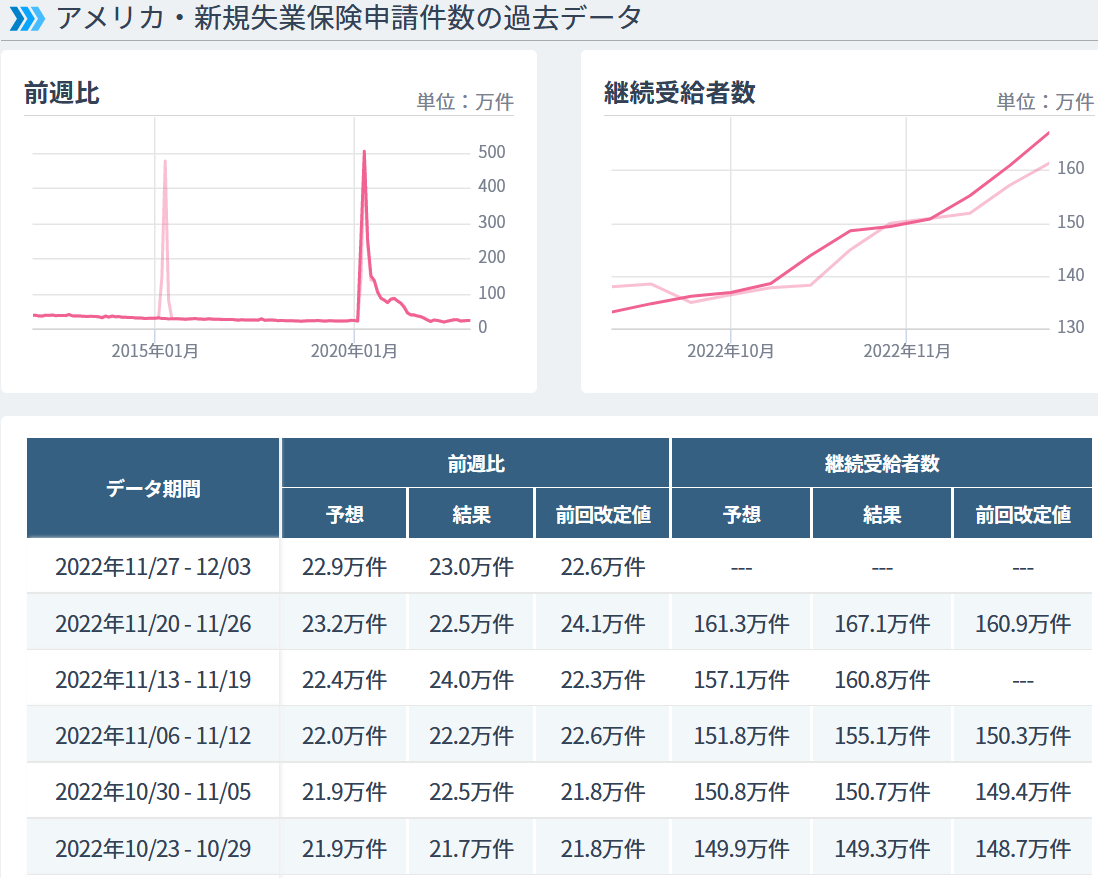This screenshot has height=878, width=1098.
Task: Click the 24.0万件 result cell
Action: pos(471,679)
